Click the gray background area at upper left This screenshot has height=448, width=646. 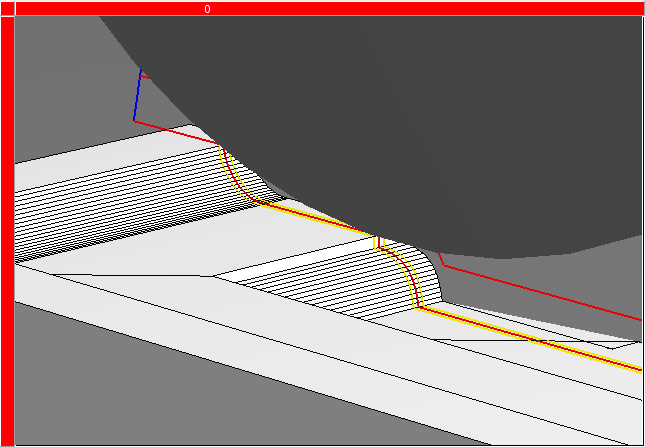[60, 80]
